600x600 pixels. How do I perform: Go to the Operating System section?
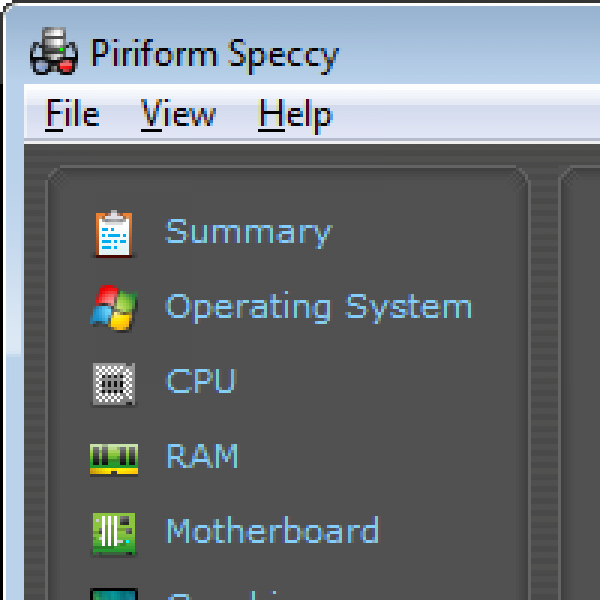coord(318,307)
